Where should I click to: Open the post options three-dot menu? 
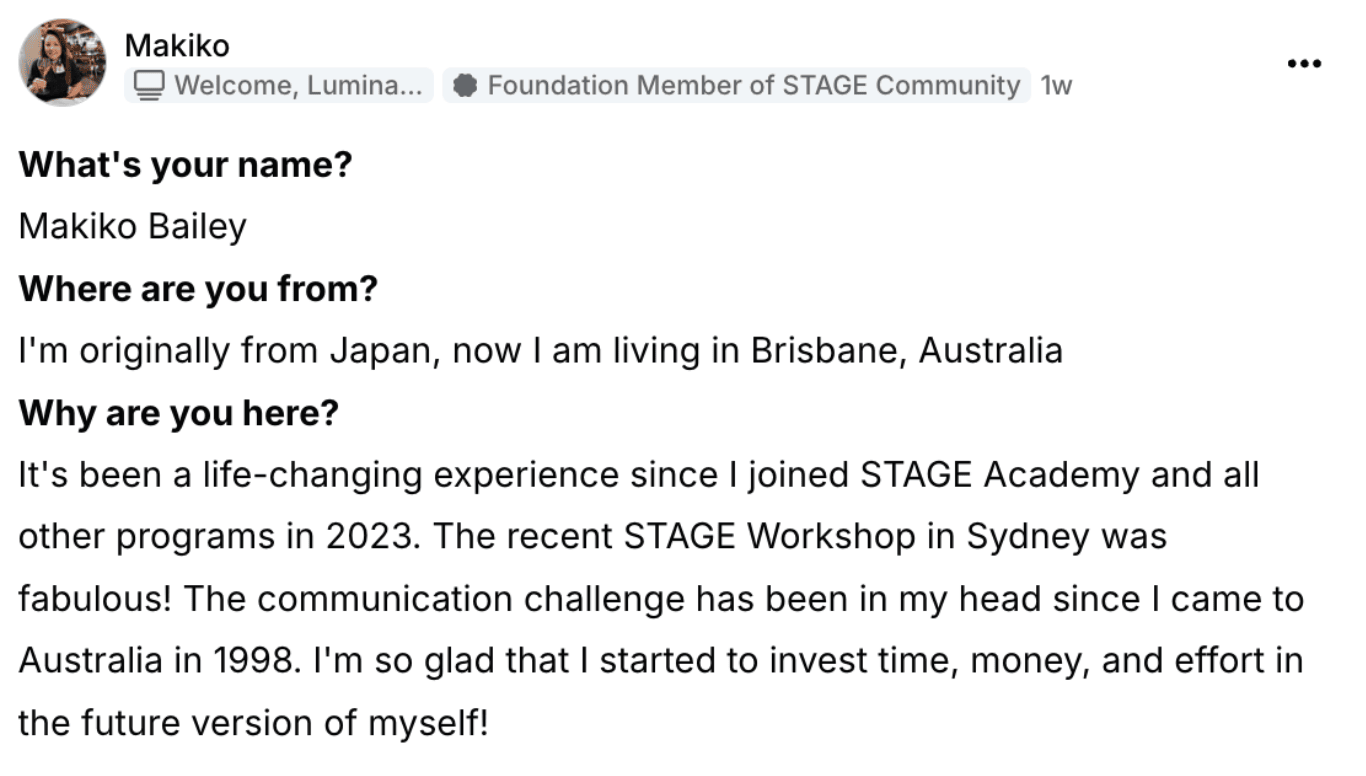click(x=1304, y=64)
